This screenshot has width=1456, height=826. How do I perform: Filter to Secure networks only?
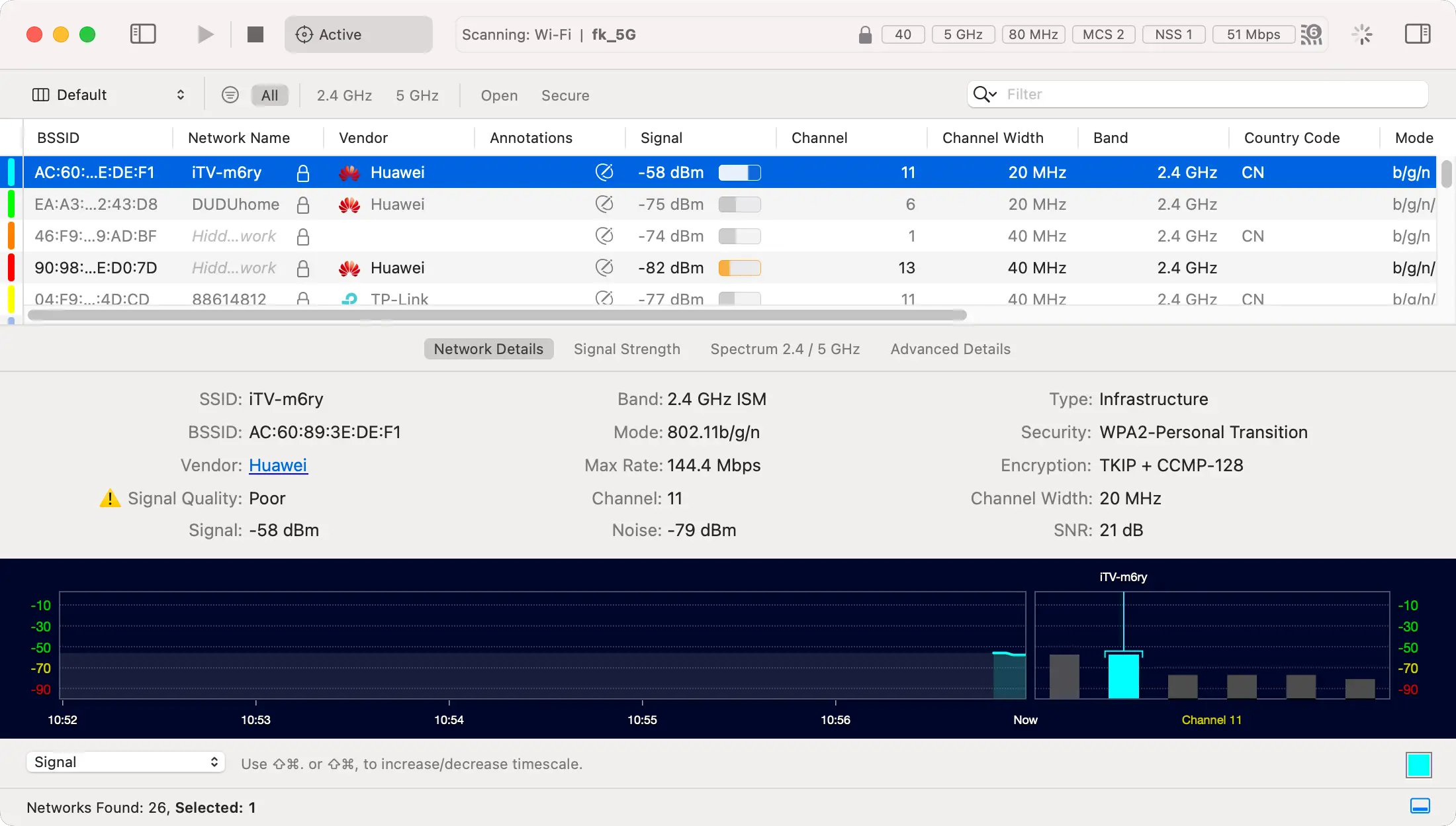[x=565, y=95]
